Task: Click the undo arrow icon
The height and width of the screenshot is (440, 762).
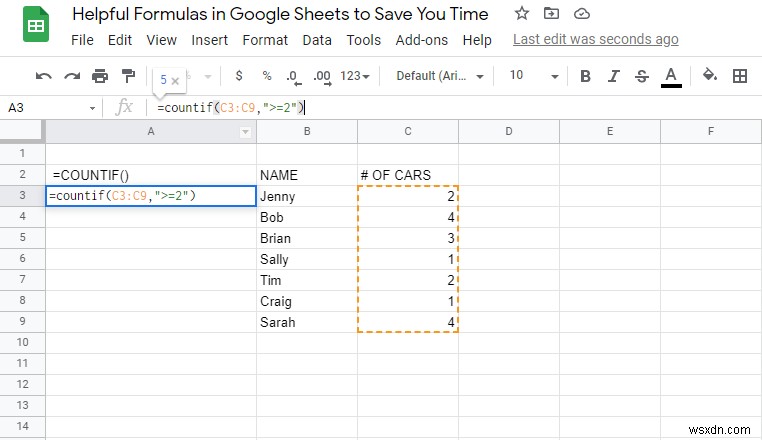Action: coord(44,76)
